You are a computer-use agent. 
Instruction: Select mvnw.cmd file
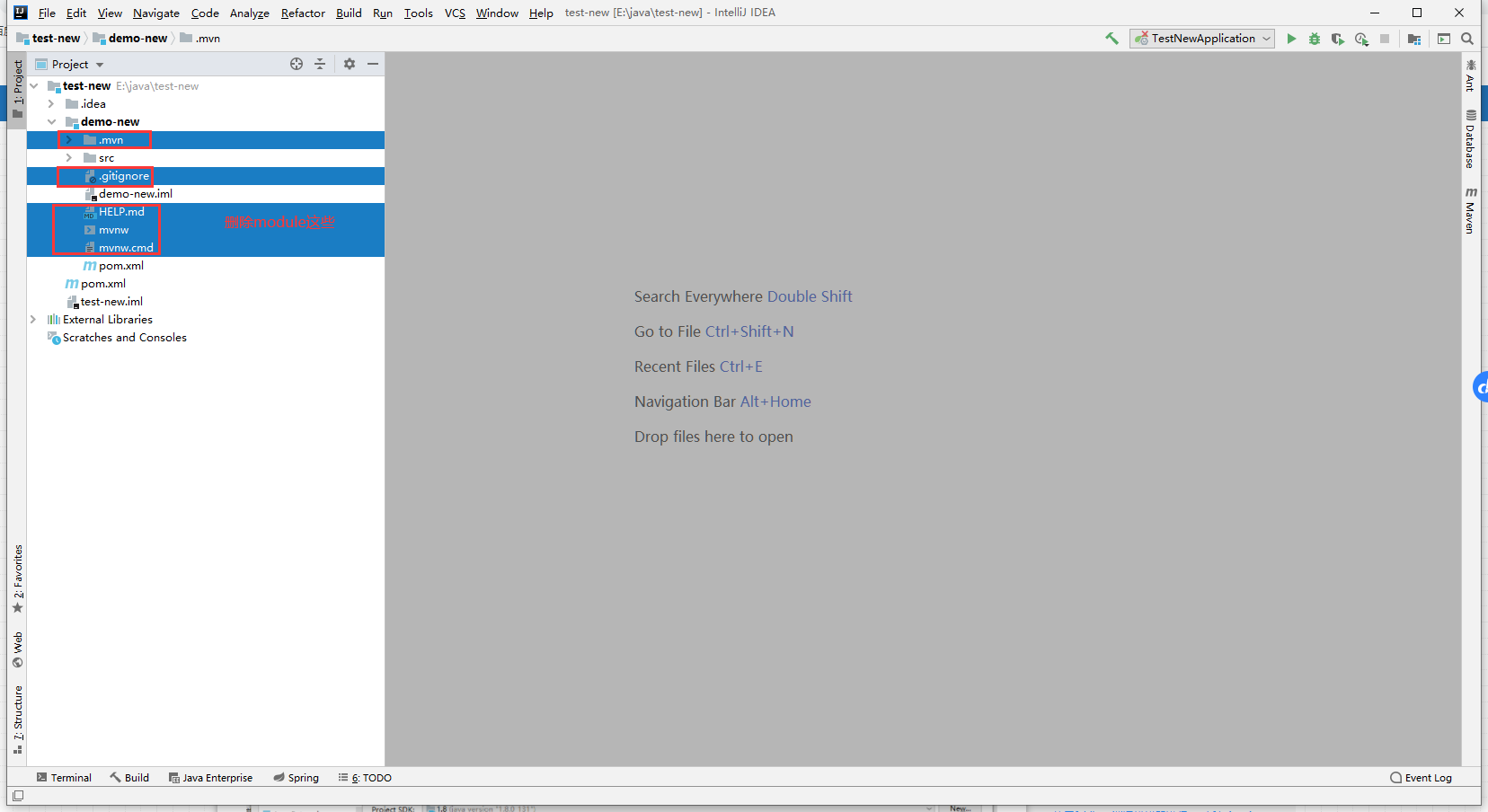click(206, 248)
